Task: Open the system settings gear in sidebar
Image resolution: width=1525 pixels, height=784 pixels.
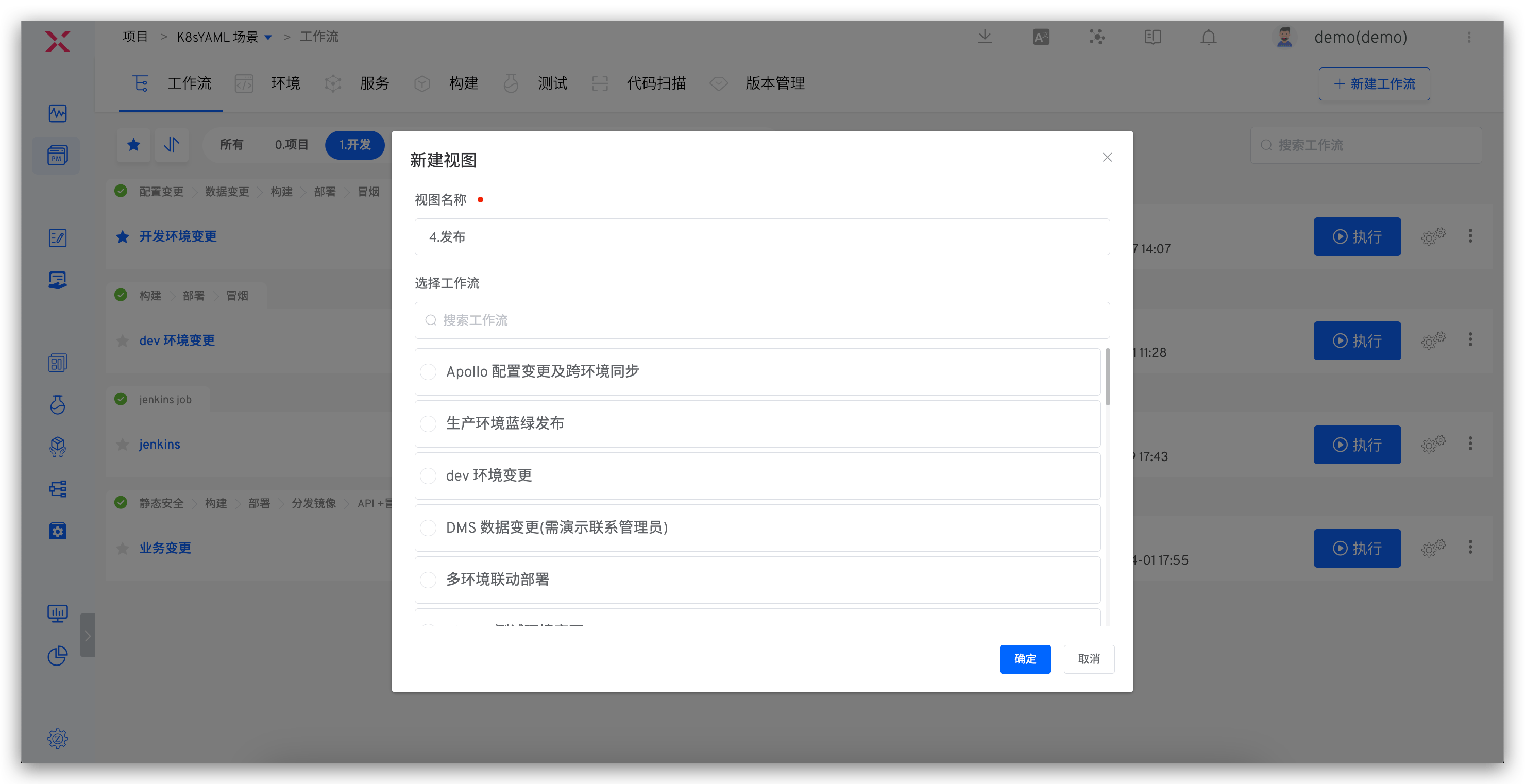Action: [x=57, y=738]
